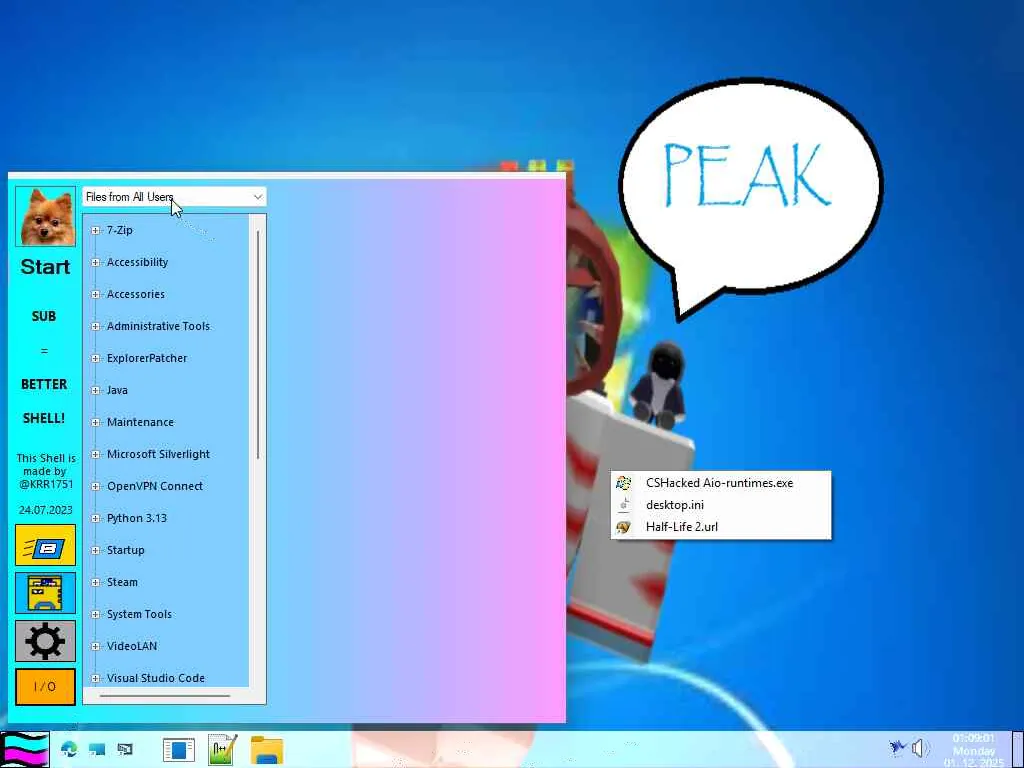The height and width of the screenshot is (768, 1024).
Task: Select the System Tools tree entry
Action: tap(139, 614)
